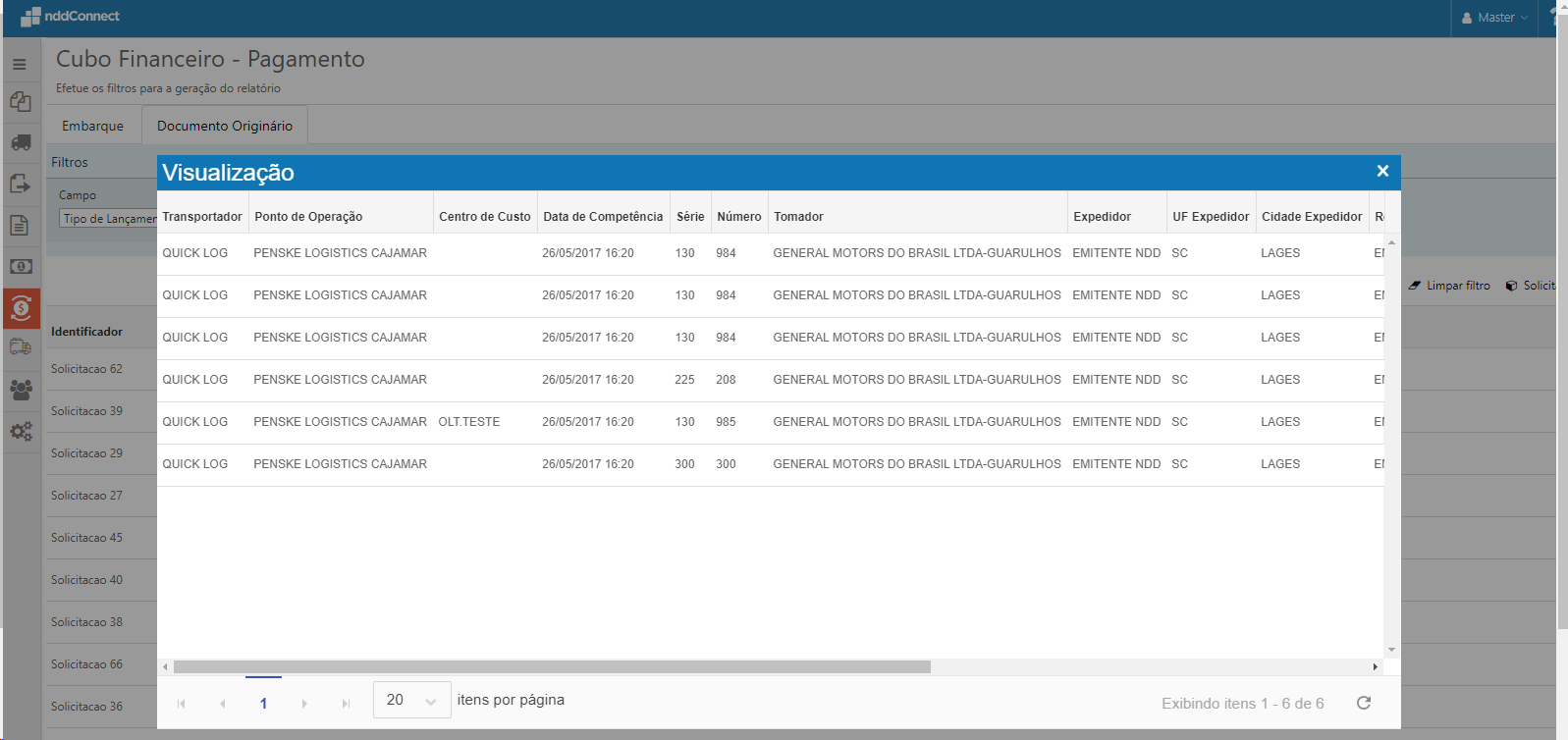Switch to the Documento Originário tab
This screenshot has height=740, width=1568.
[225, 126]
